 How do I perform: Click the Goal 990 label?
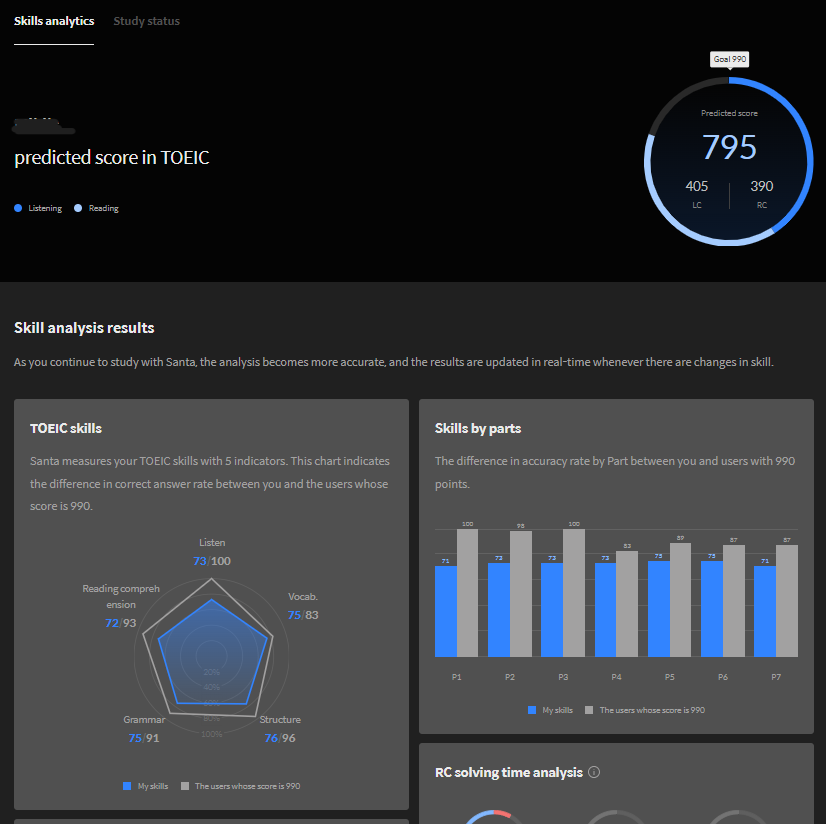coord(730,59)
